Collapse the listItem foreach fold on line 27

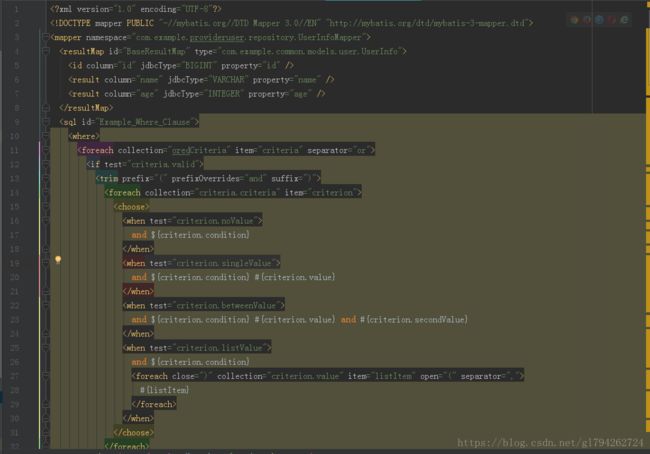pos(46,376)
